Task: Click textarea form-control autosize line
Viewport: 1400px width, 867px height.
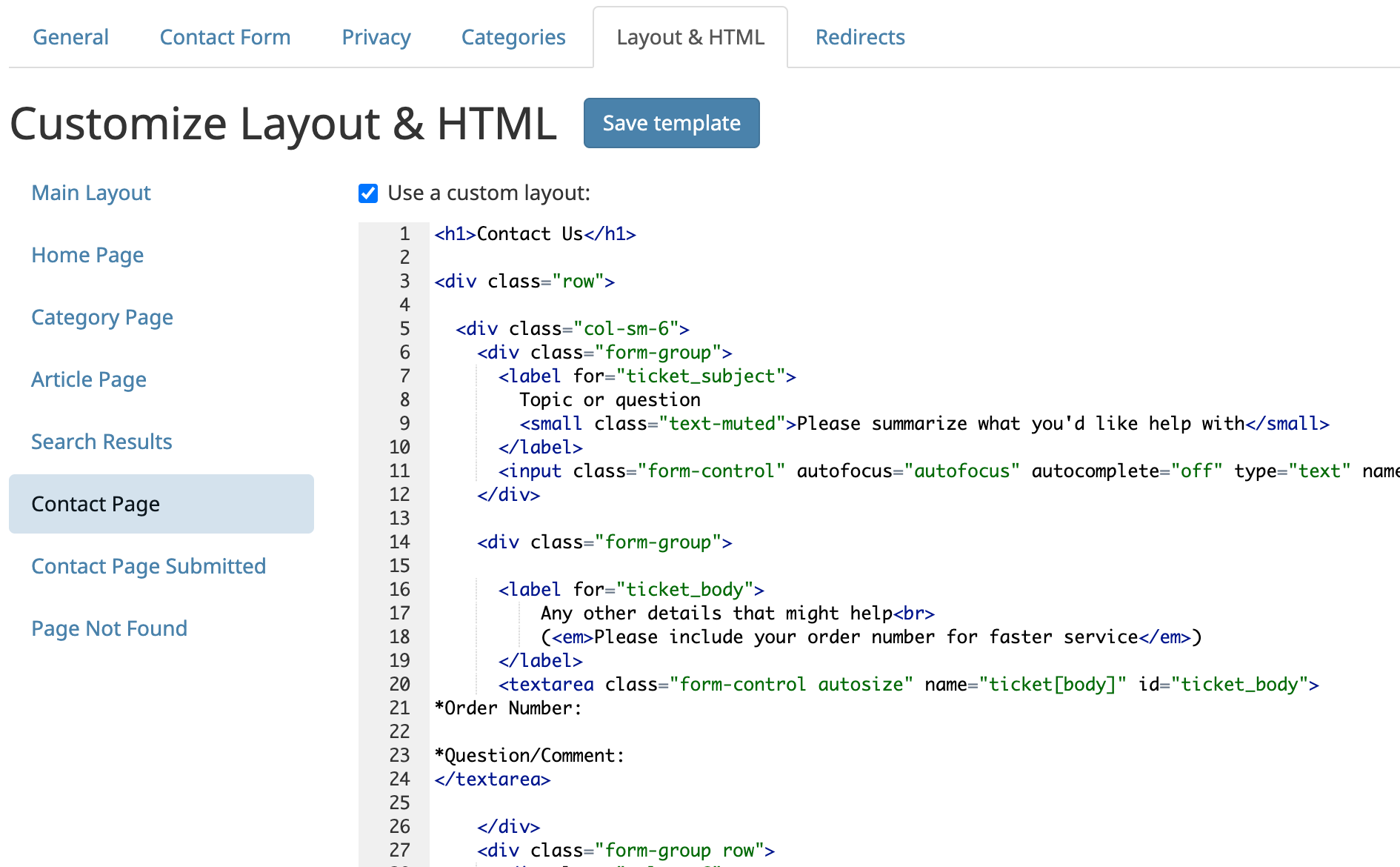Action: tap(909, 685)
